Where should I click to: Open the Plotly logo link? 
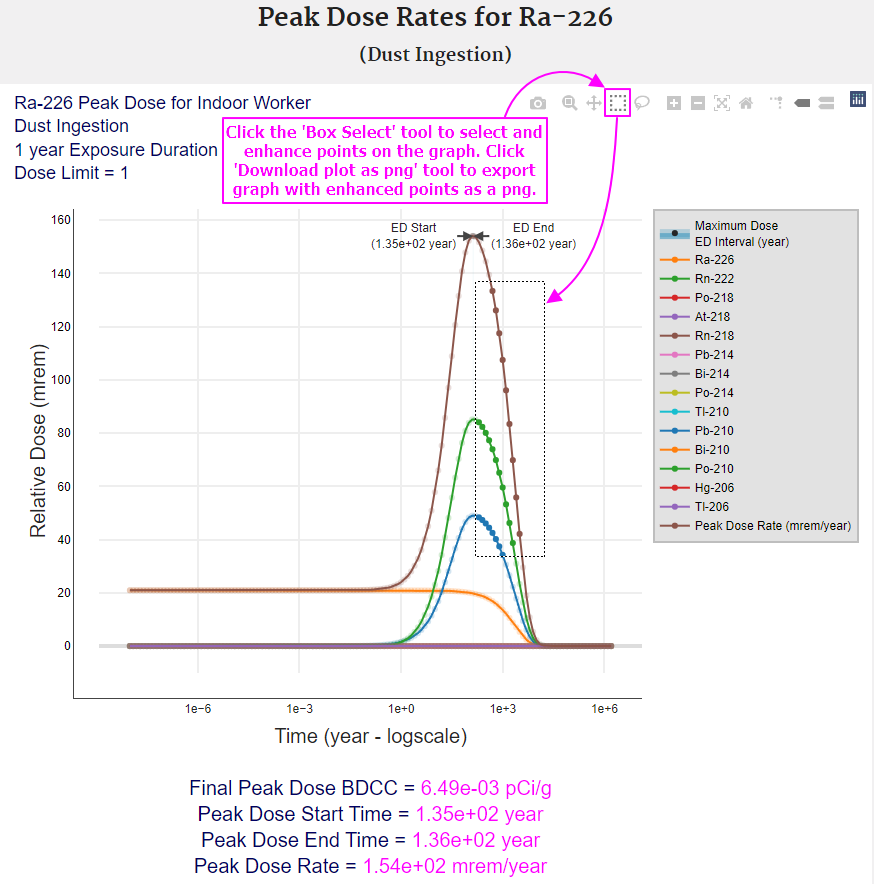[x=857, y=99]
